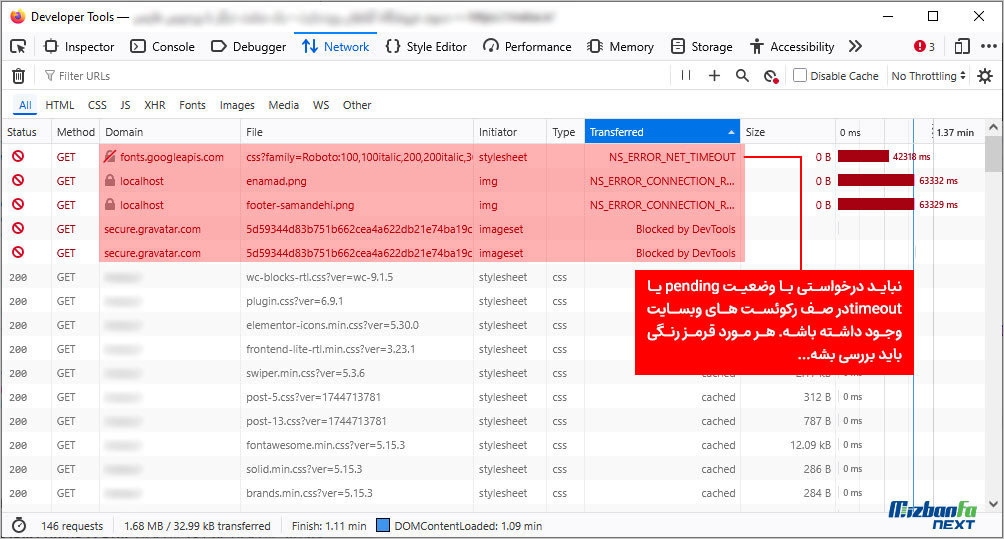The height and width of the screenshot is (539, 1004).
Task: Select footer-samandehi.png request
Action: pyautogui.click(x=493, y=205)
